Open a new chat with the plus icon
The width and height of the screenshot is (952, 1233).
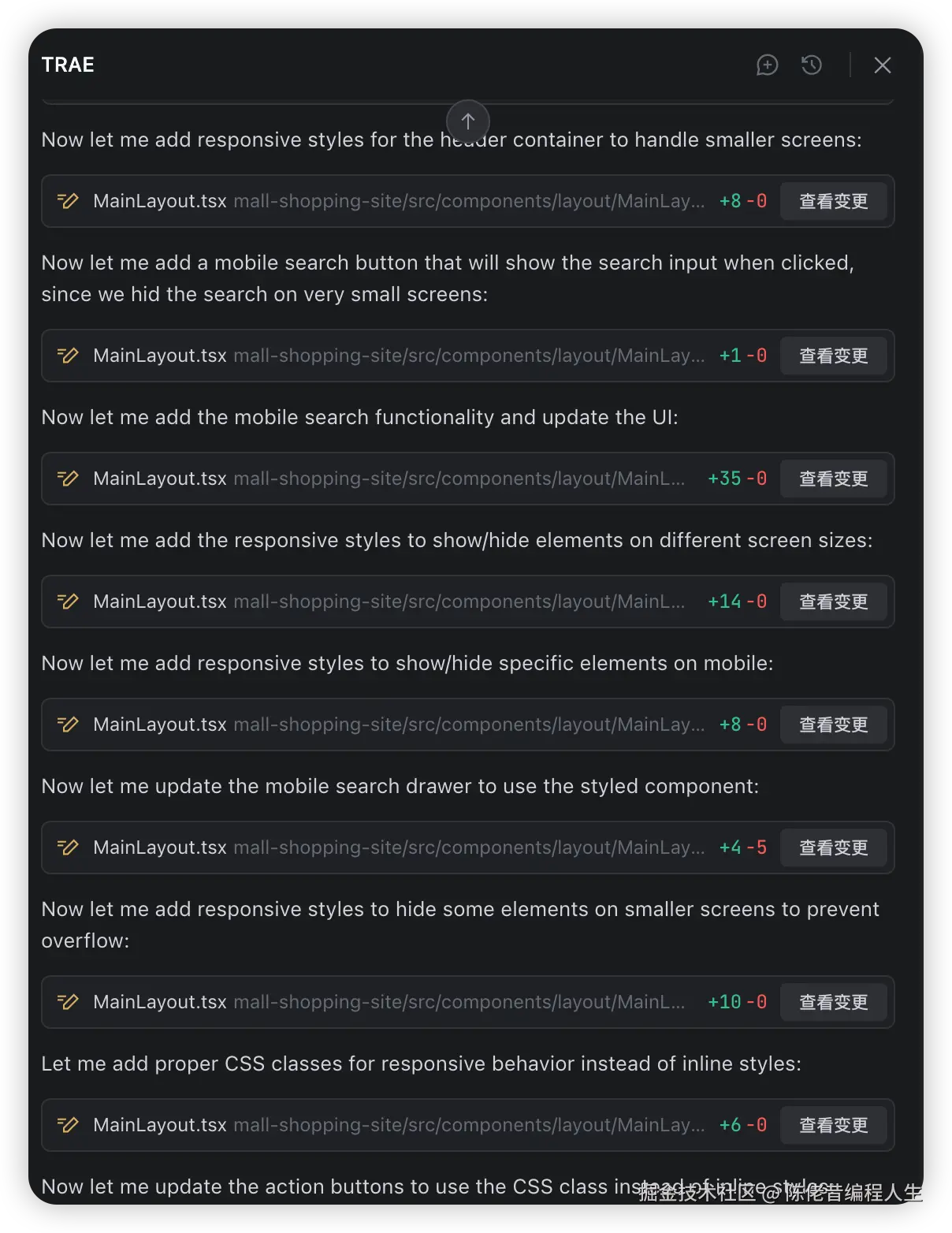(767, 65)
